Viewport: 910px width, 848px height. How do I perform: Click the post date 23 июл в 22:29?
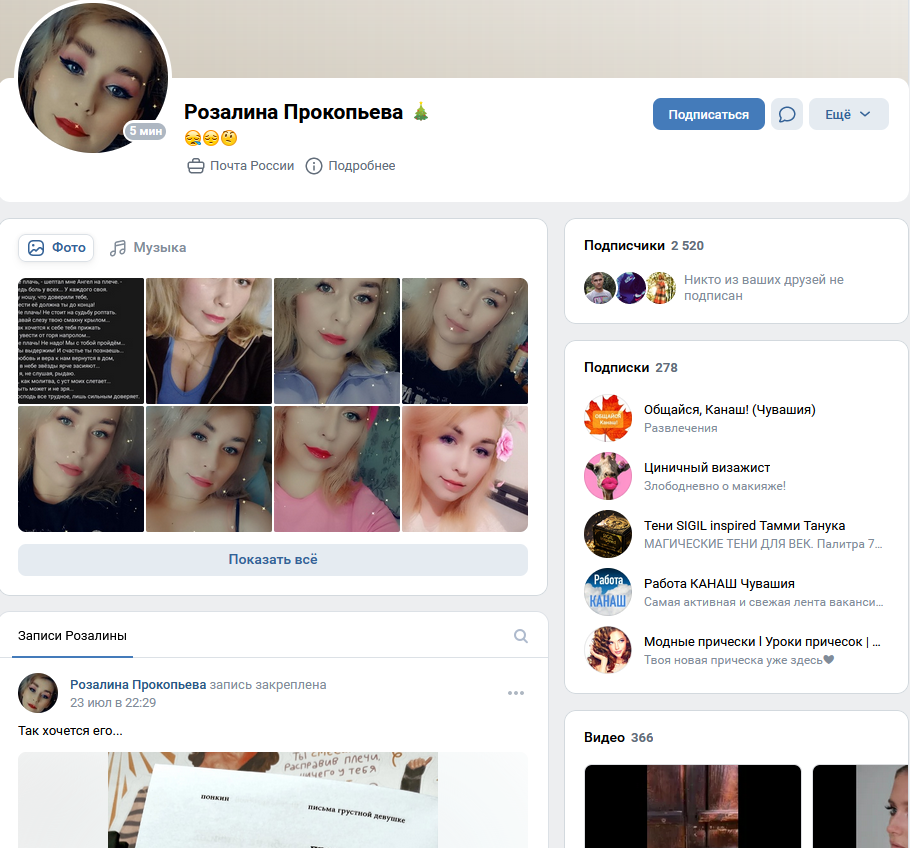point(113,703)
